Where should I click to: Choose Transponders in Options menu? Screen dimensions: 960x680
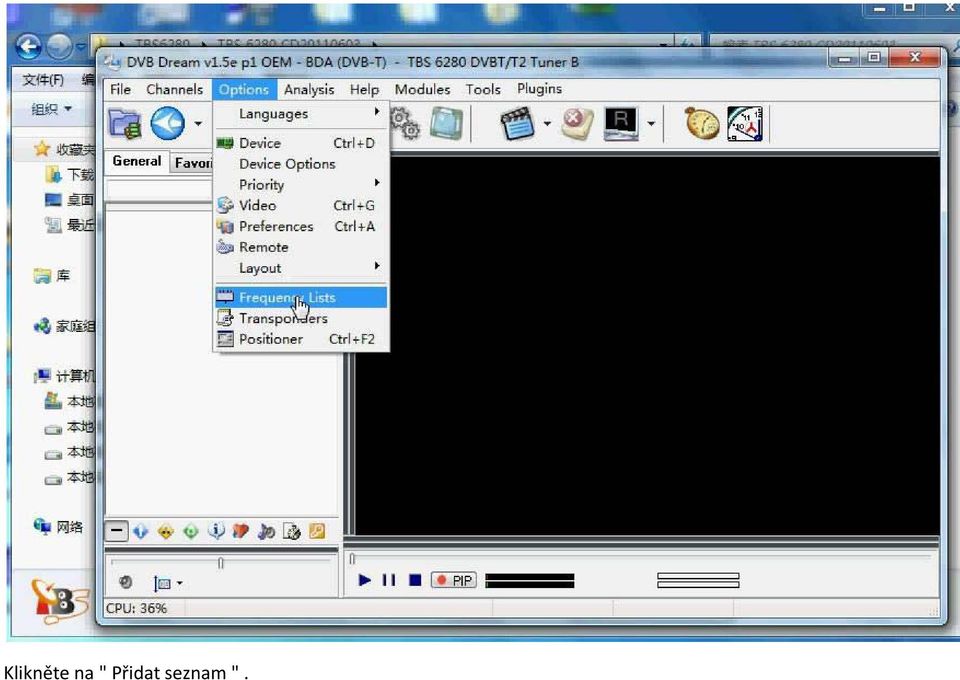pos(301,318)
